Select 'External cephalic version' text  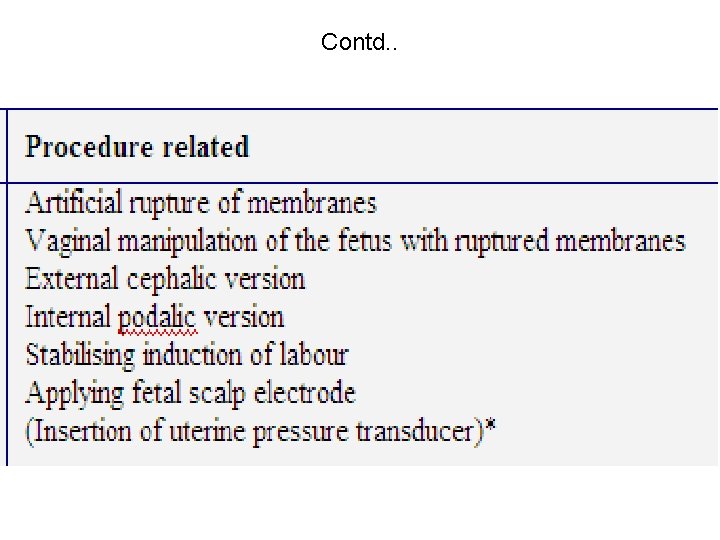[165, 279]
